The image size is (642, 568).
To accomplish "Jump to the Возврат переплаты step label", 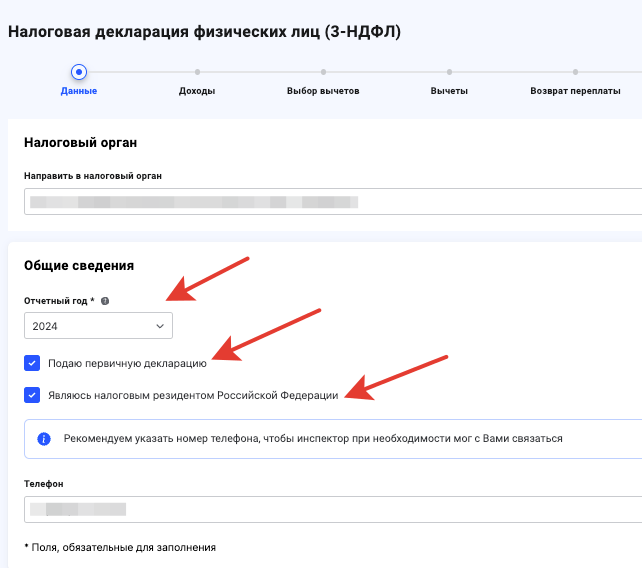I will point(575,91).
